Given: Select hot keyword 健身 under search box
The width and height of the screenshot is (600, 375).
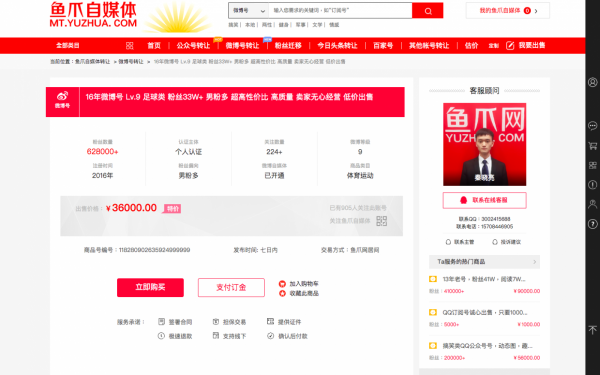Looking at the screenshot, I should 284,25.
